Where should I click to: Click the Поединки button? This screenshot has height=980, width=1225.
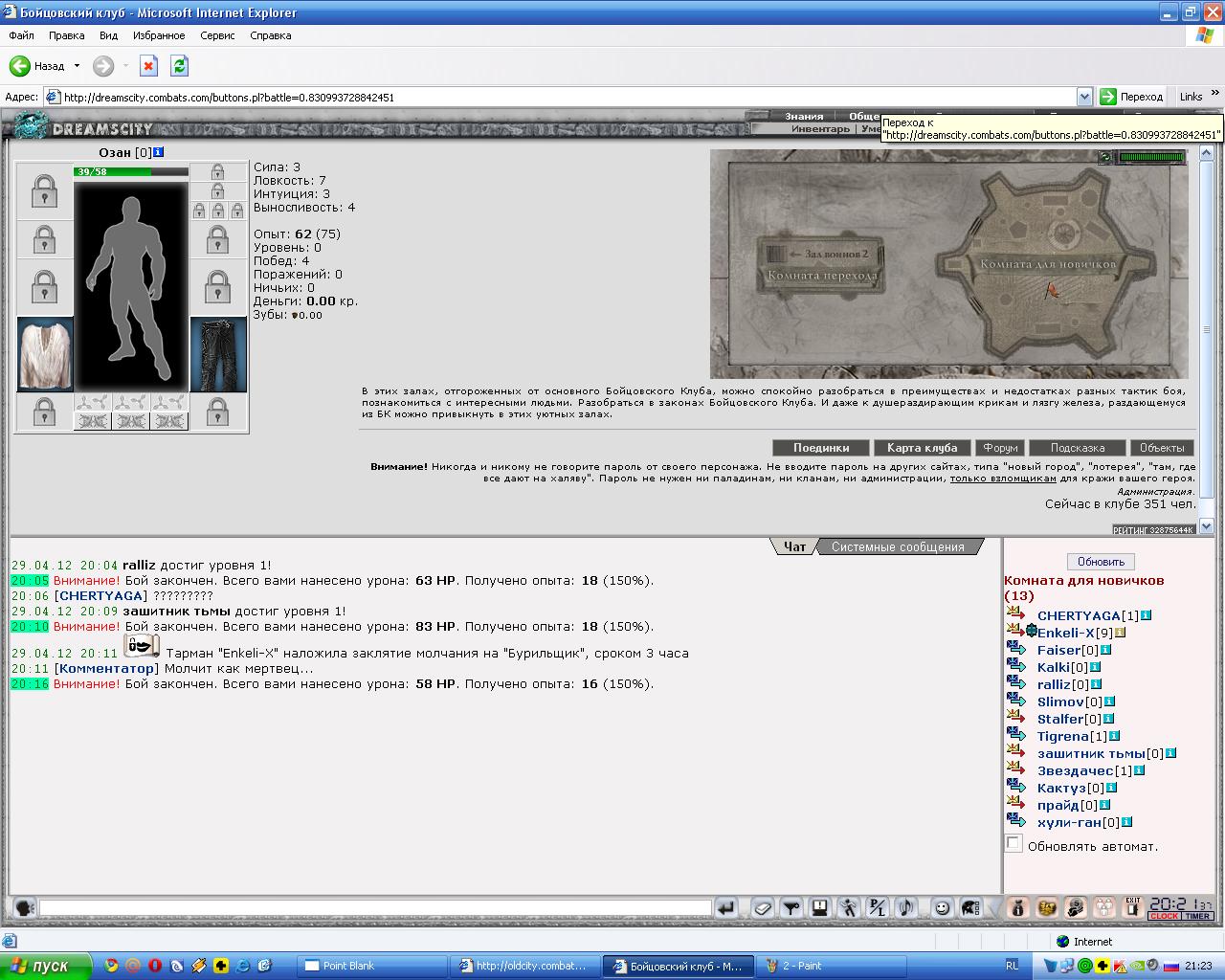821,447
